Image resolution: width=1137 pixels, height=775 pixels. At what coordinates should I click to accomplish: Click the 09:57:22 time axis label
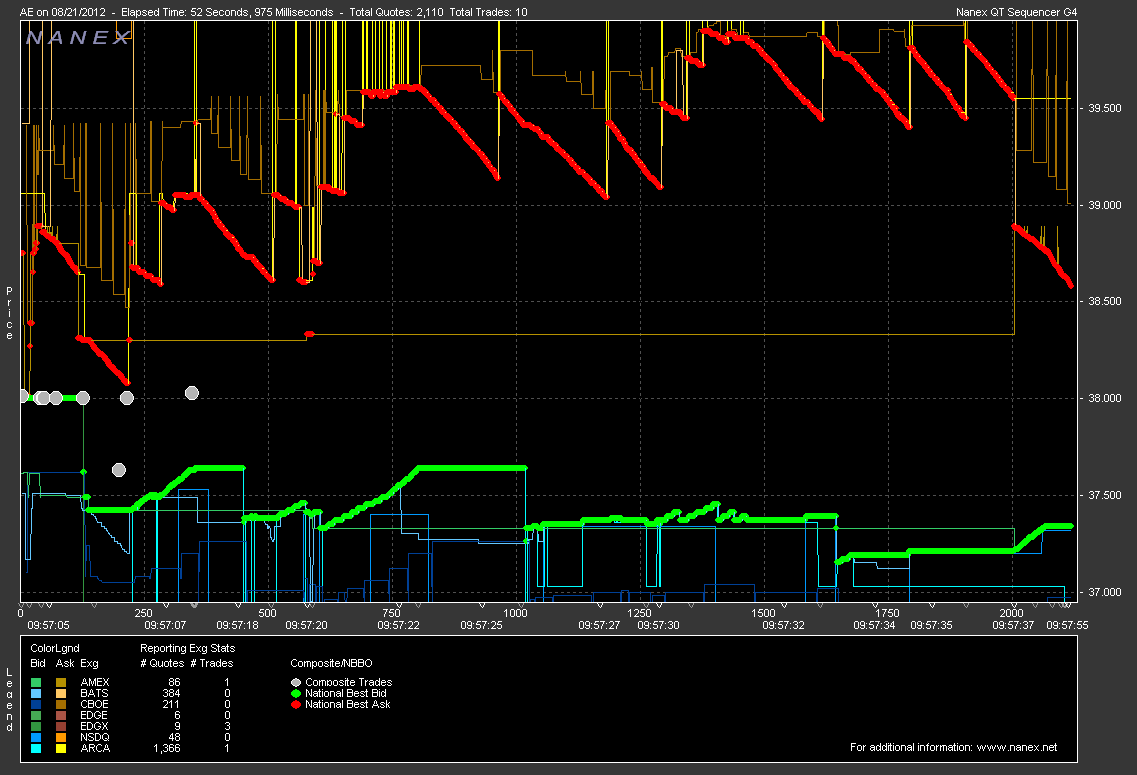pyautogui.click(x=399, y=625)
